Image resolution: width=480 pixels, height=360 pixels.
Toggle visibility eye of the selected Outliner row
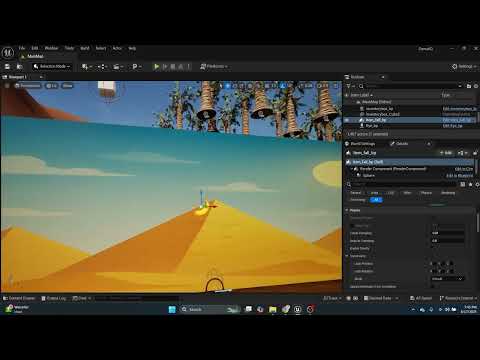click(347, 120)
